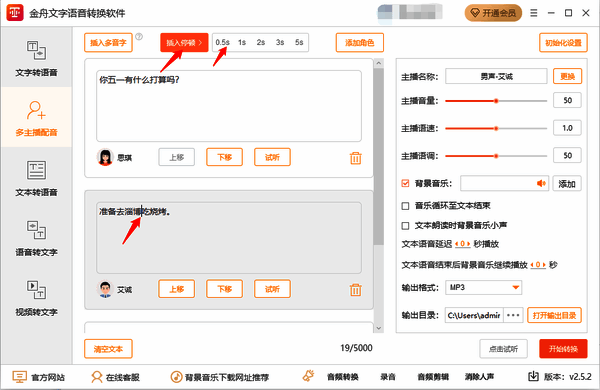Adjust the 主播语调 slider
Image resolution: width=600 pixels, height=390 pixels.
coord(496,156)
